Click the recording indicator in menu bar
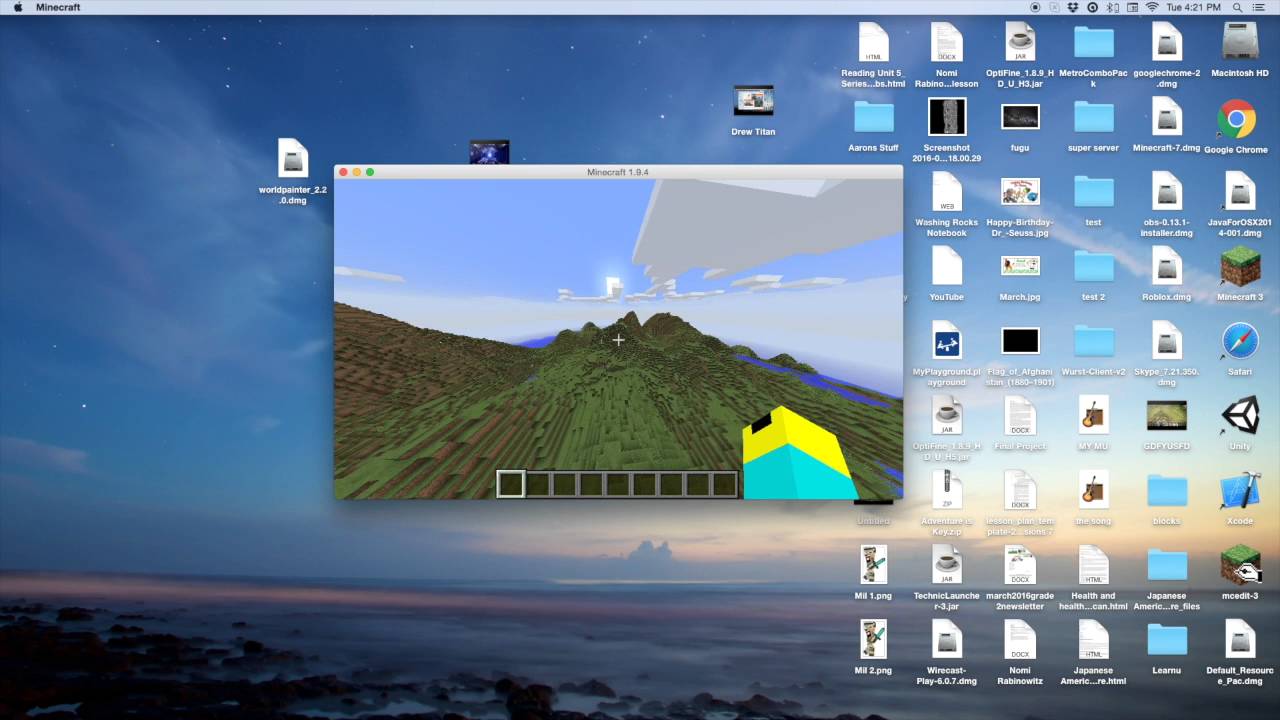This screenshot has width=1280, height=720. 1035,7
